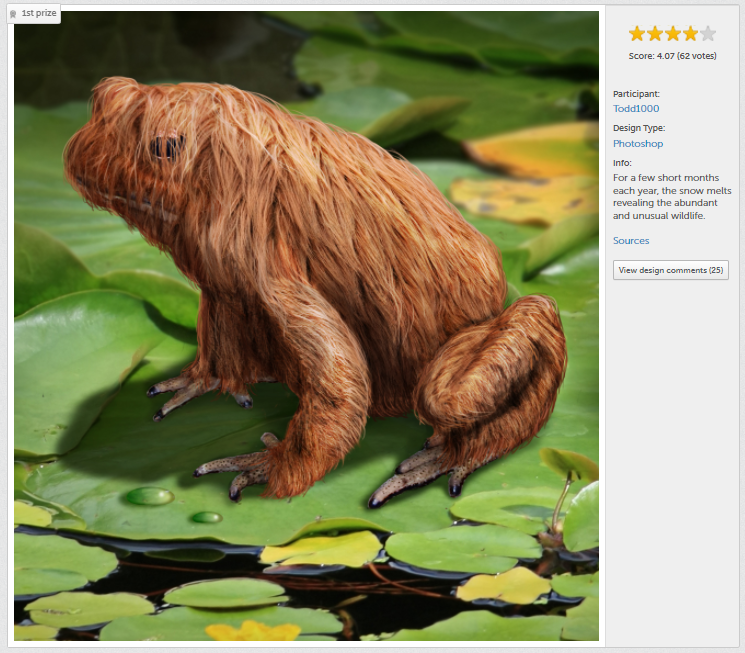Click the fourth rating star
The image size is (745, 653).
(690, 34)
